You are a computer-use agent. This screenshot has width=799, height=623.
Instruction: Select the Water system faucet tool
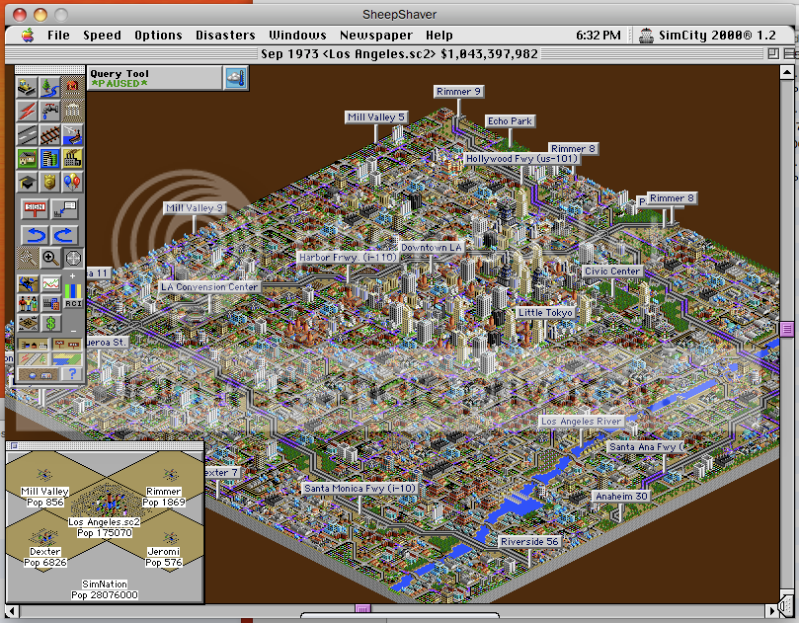click(x=49, y=111)
